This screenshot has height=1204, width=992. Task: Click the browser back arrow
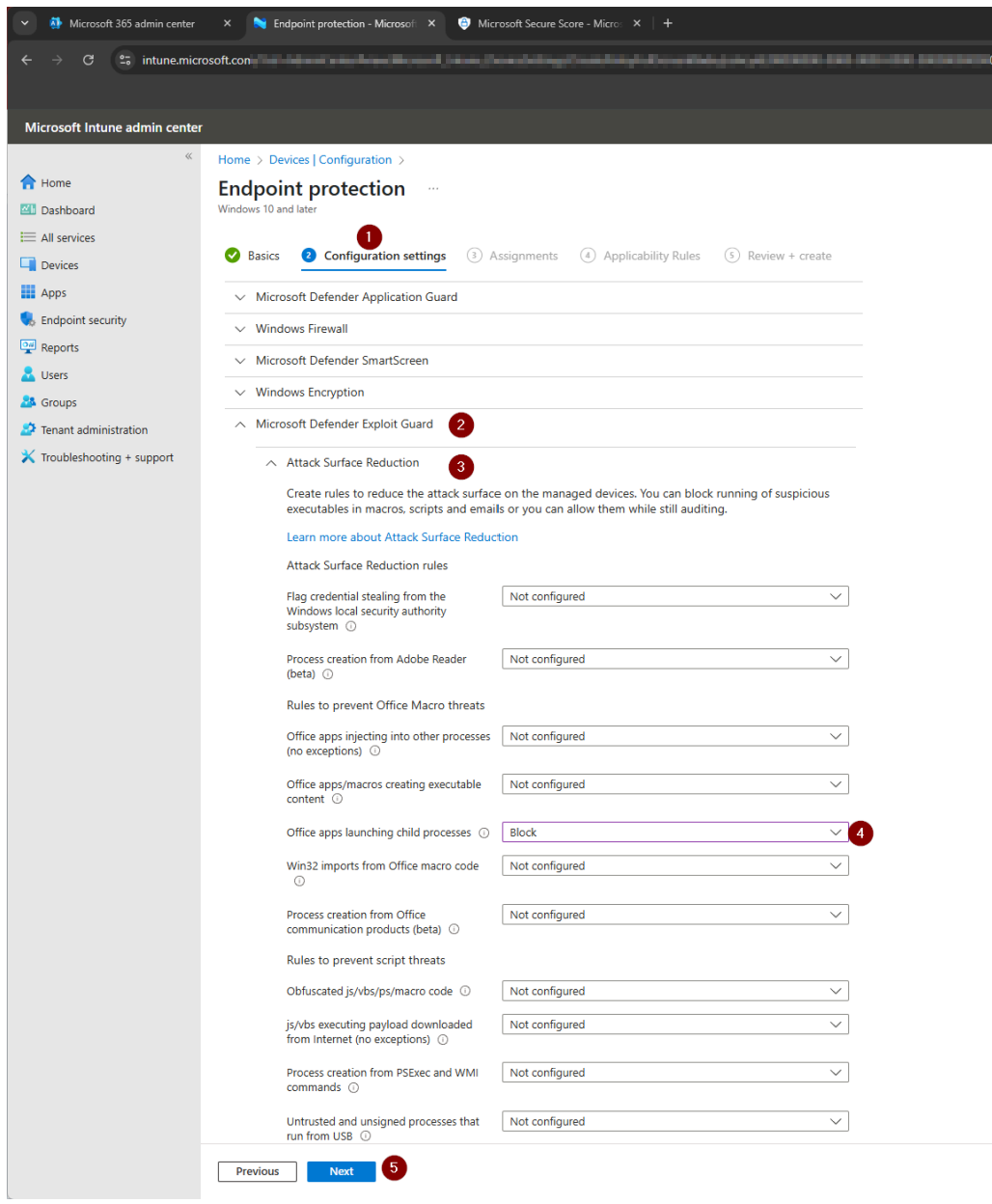[x=27, y=60]
